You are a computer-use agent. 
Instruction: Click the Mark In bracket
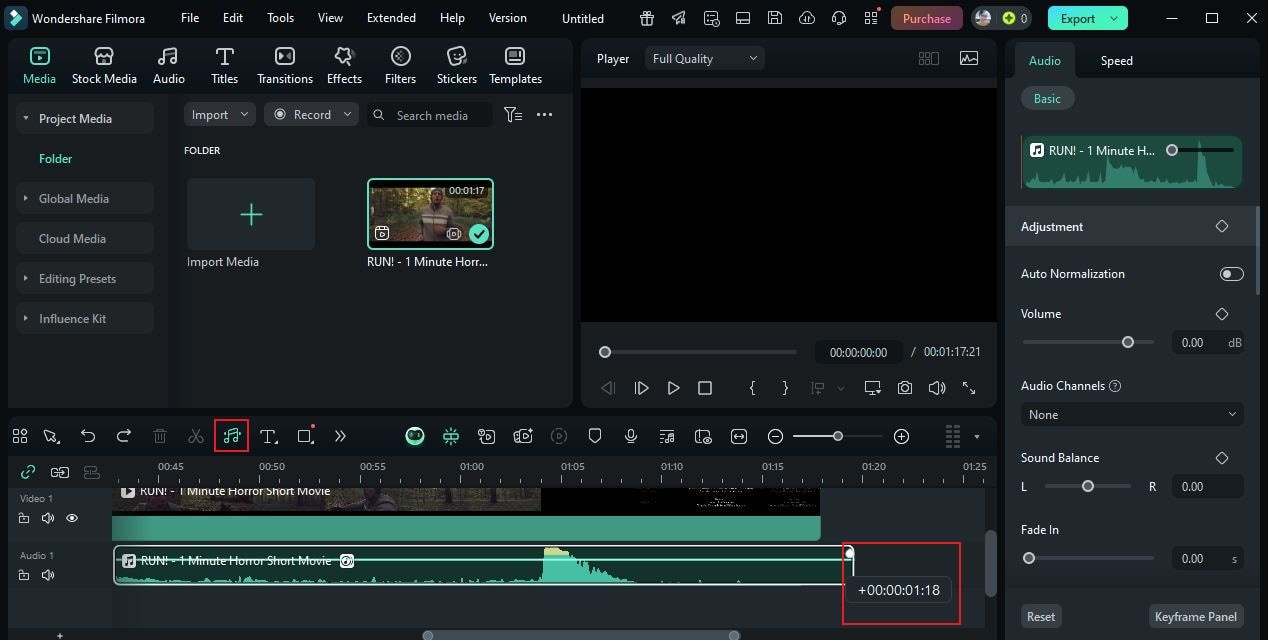(753, 388)
